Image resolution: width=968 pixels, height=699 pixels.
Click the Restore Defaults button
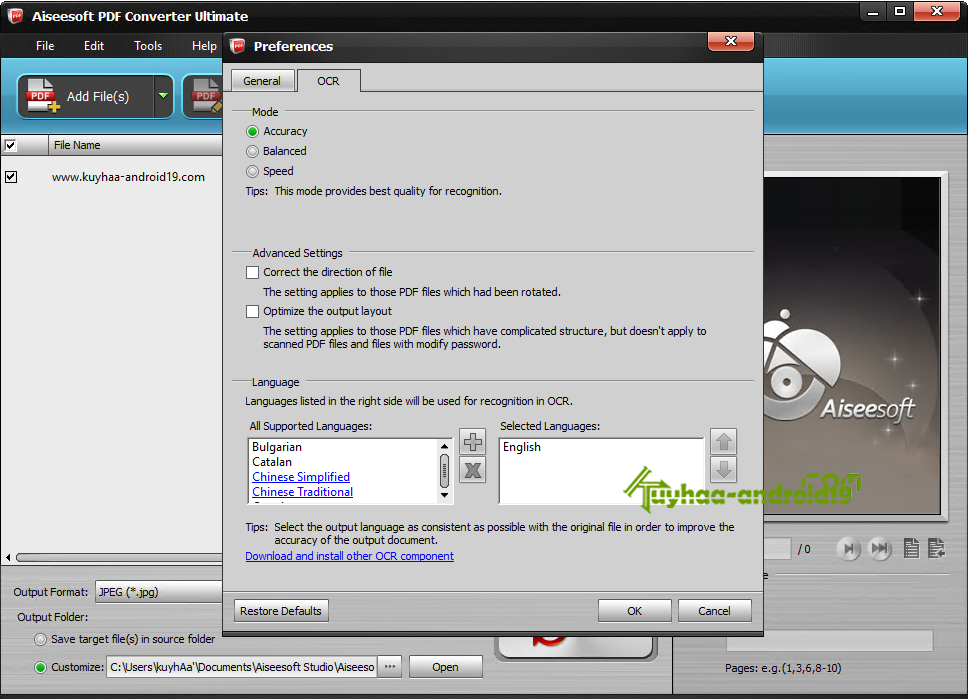[281, 611]
